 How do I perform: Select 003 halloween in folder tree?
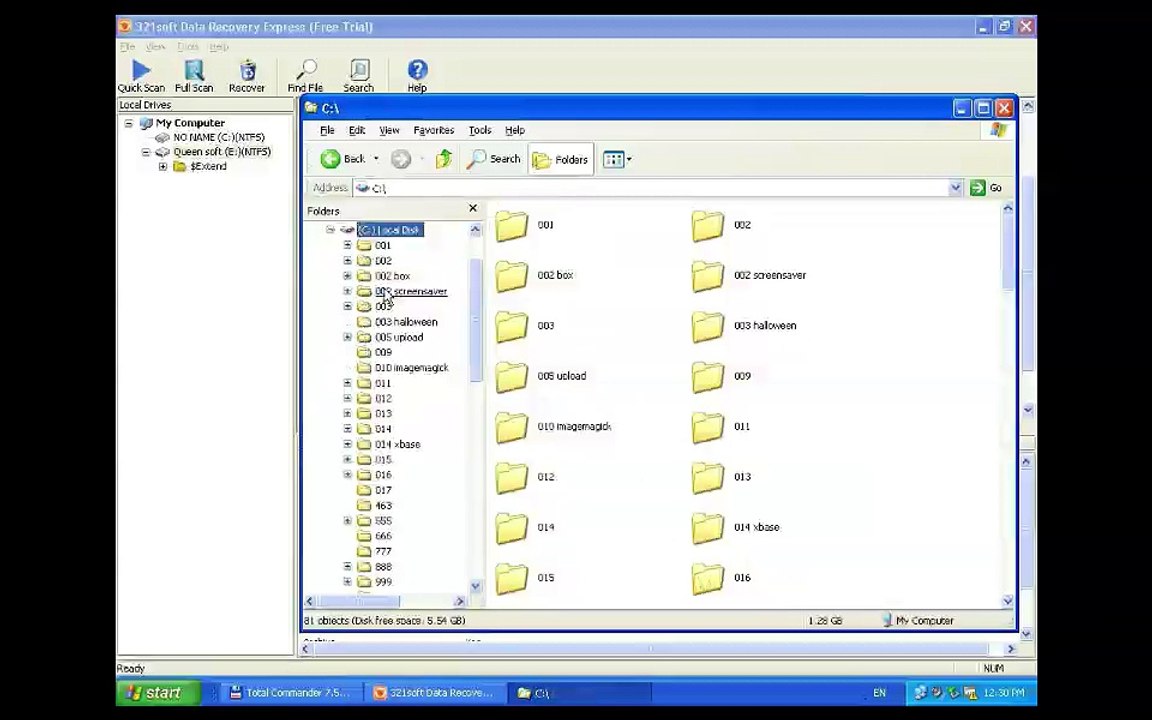coord(406,322)
